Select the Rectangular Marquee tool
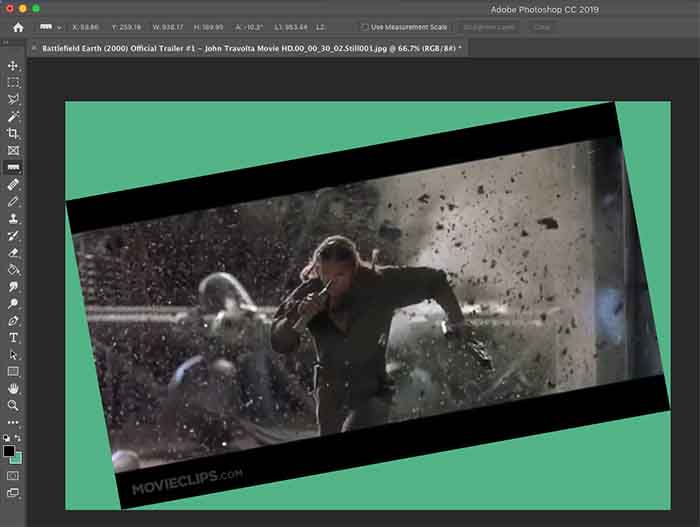Viewport: 700px width, 527px height. (x=13, y=82)
